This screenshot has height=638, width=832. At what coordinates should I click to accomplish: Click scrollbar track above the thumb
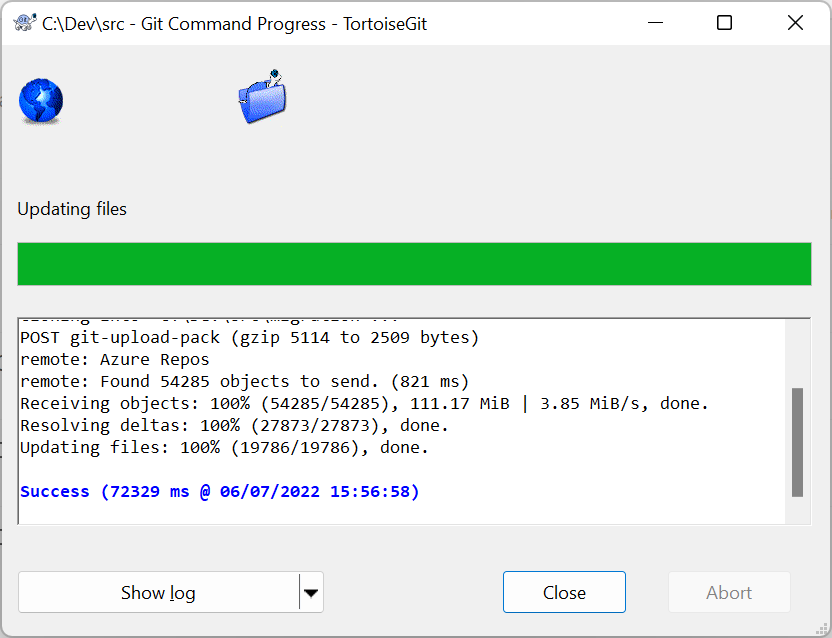[797, 354]
